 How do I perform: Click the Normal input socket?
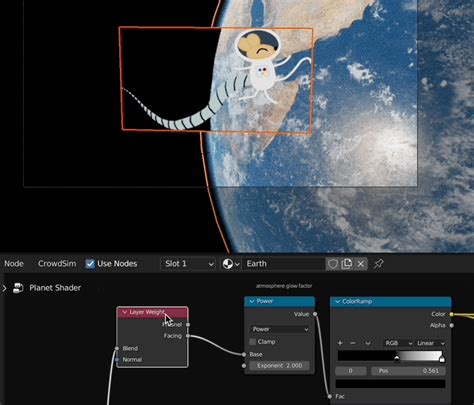coord(117,360)
